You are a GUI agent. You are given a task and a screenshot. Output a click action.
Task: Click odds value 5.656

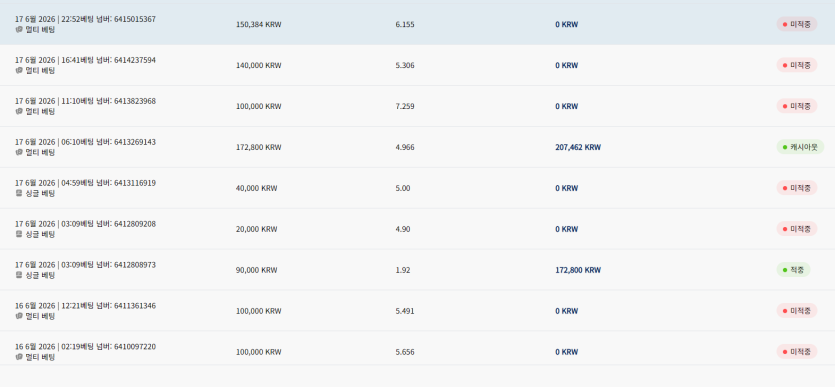tap(405, 352)
